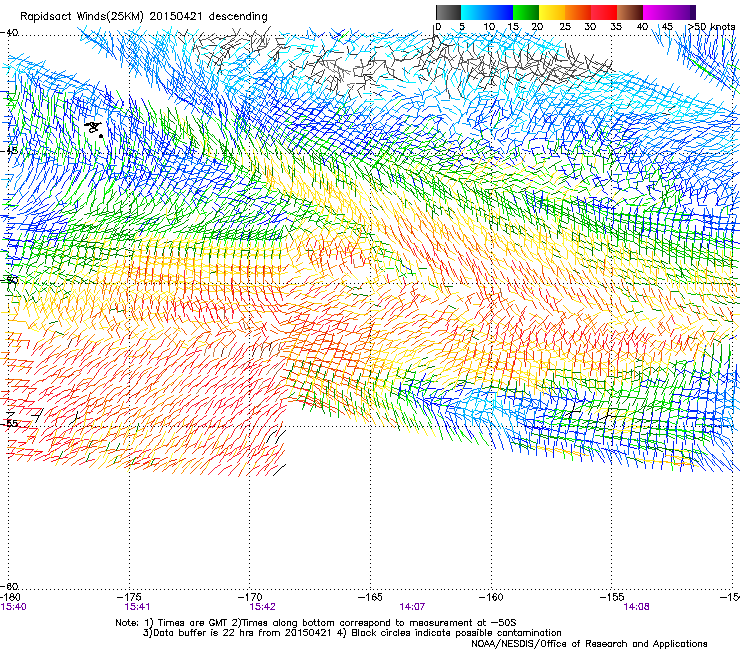The height and width of the screenshot is (650, 740).
Task: Click the black island outline near -45 latitude
Action: (x=93, y=128)
